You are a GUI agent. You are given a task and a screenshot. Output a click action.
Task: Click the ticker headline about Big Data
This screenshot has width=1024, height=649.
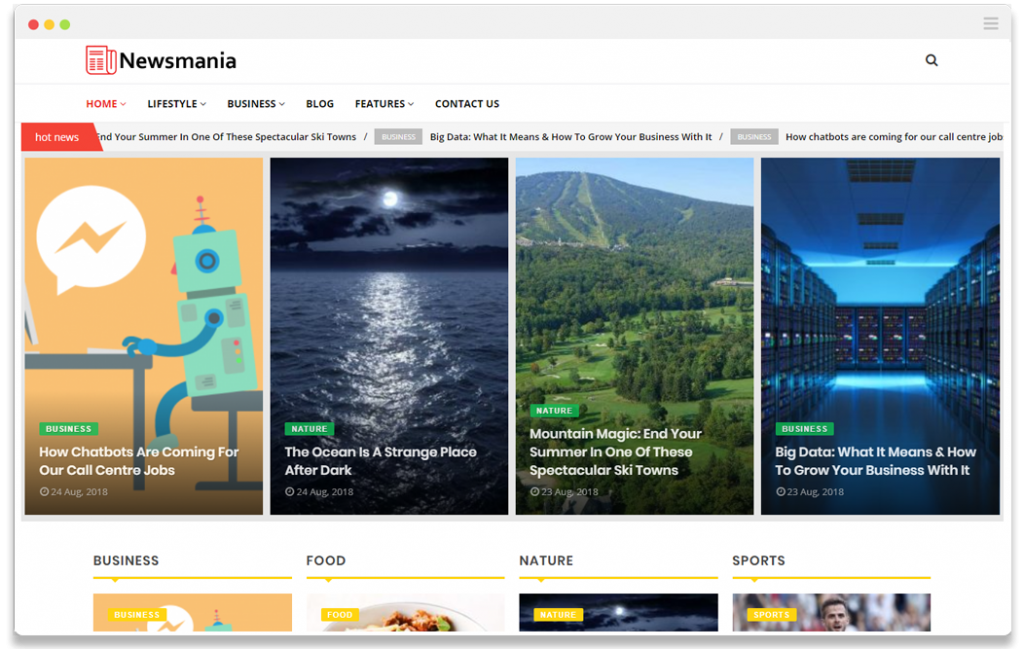(x=570, y=136)
